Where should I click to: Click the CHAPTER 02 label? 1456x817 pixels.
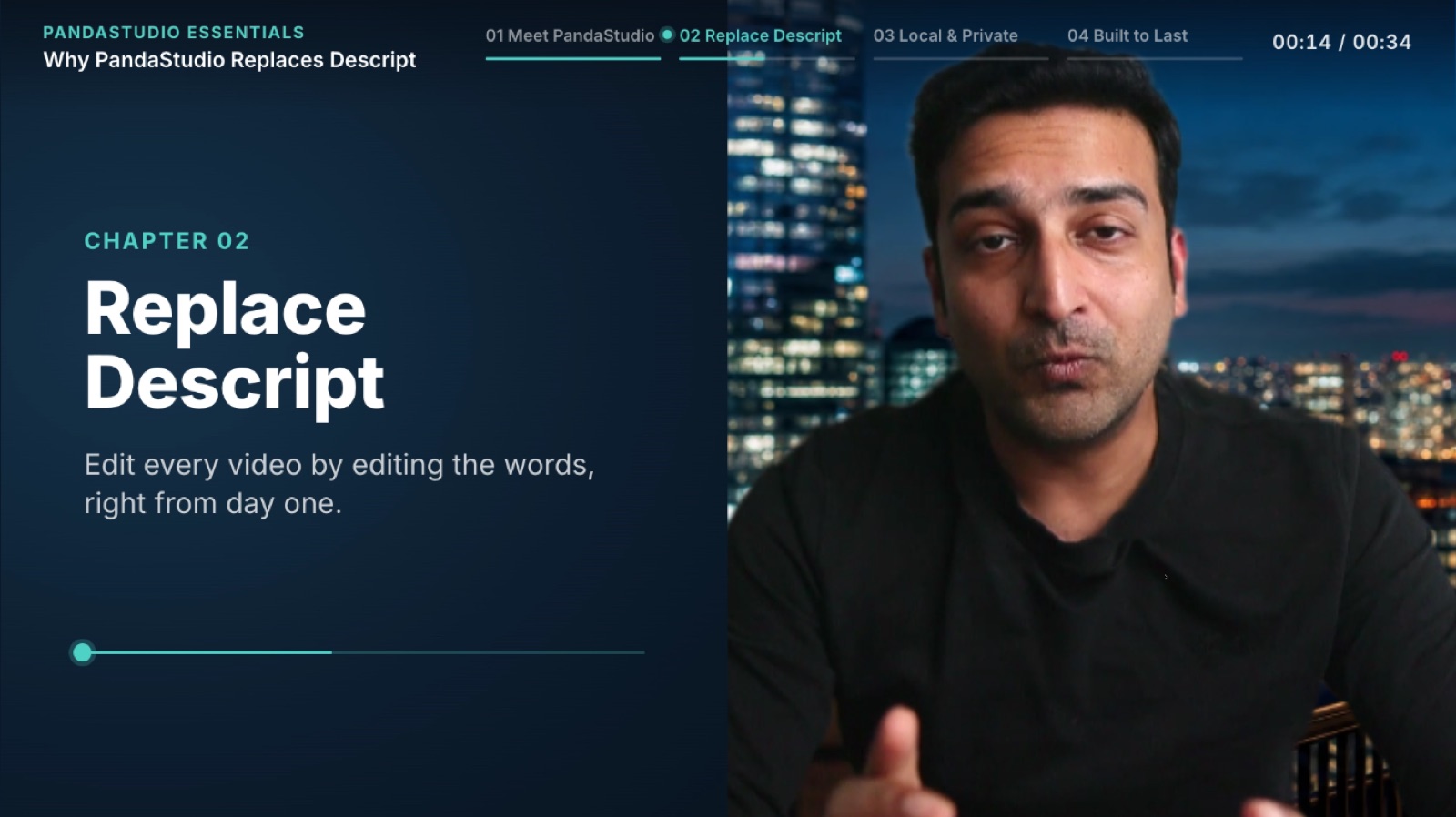[x=167, y=241]
